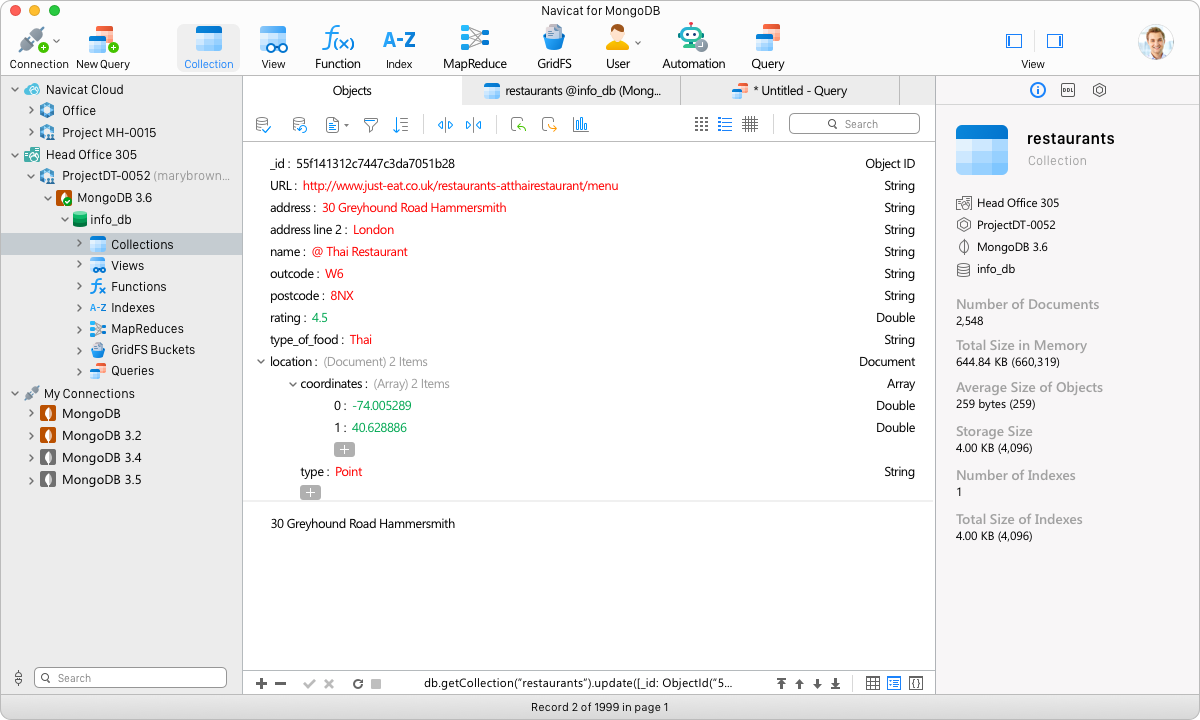
Task: Refresh the records with the reload icon
Action: [x=358, y=684]
